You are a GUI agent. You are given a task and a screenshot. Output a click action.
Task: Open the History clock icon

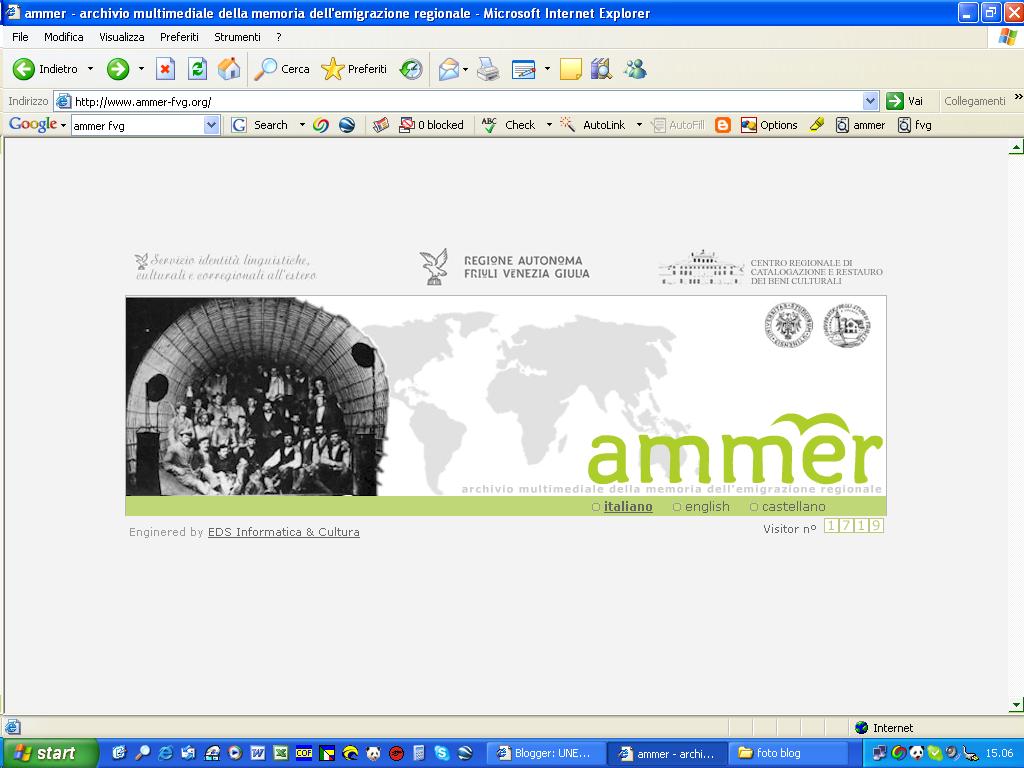(x=411, y=69)
